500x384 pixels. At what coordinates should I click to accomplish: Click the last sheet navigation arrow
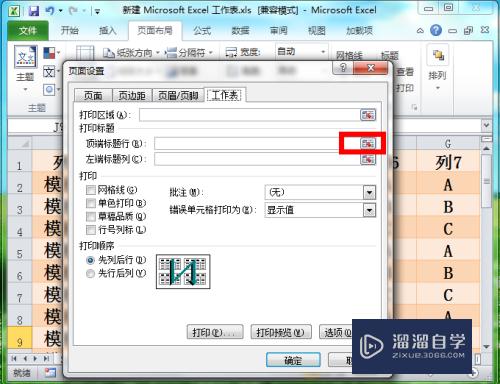tap(46, 359)
